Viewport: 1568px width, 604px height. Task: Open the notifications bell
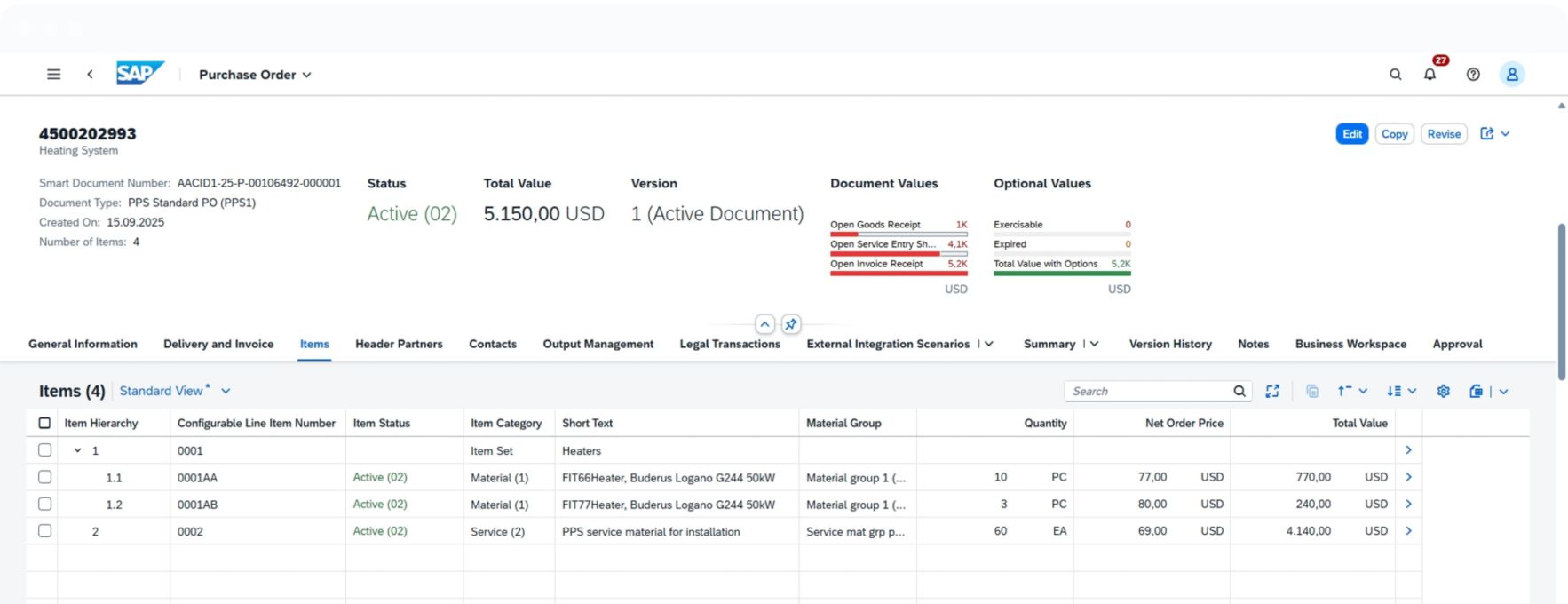tap(1429, 75)
